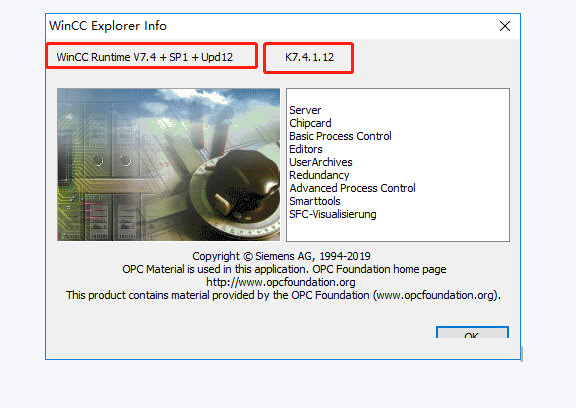Click the WinCC splash image
Screen dimensions: 576x408
pos(169,165)
